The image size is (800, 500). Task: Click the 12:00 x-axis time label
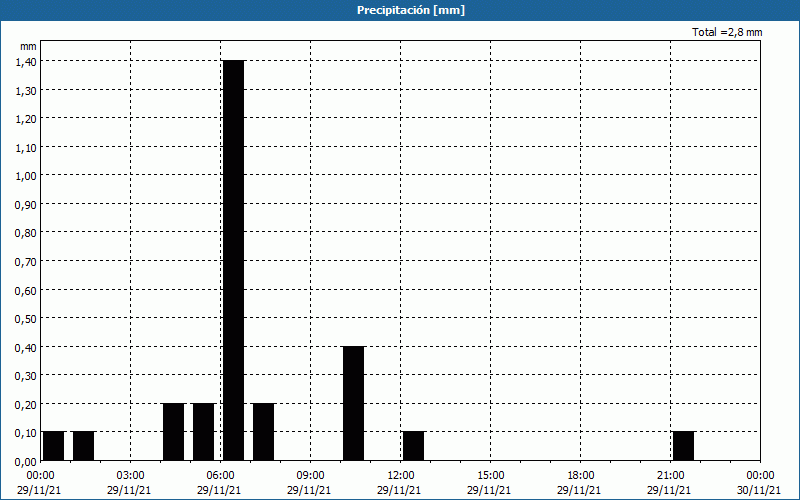(x=401, y=476)
